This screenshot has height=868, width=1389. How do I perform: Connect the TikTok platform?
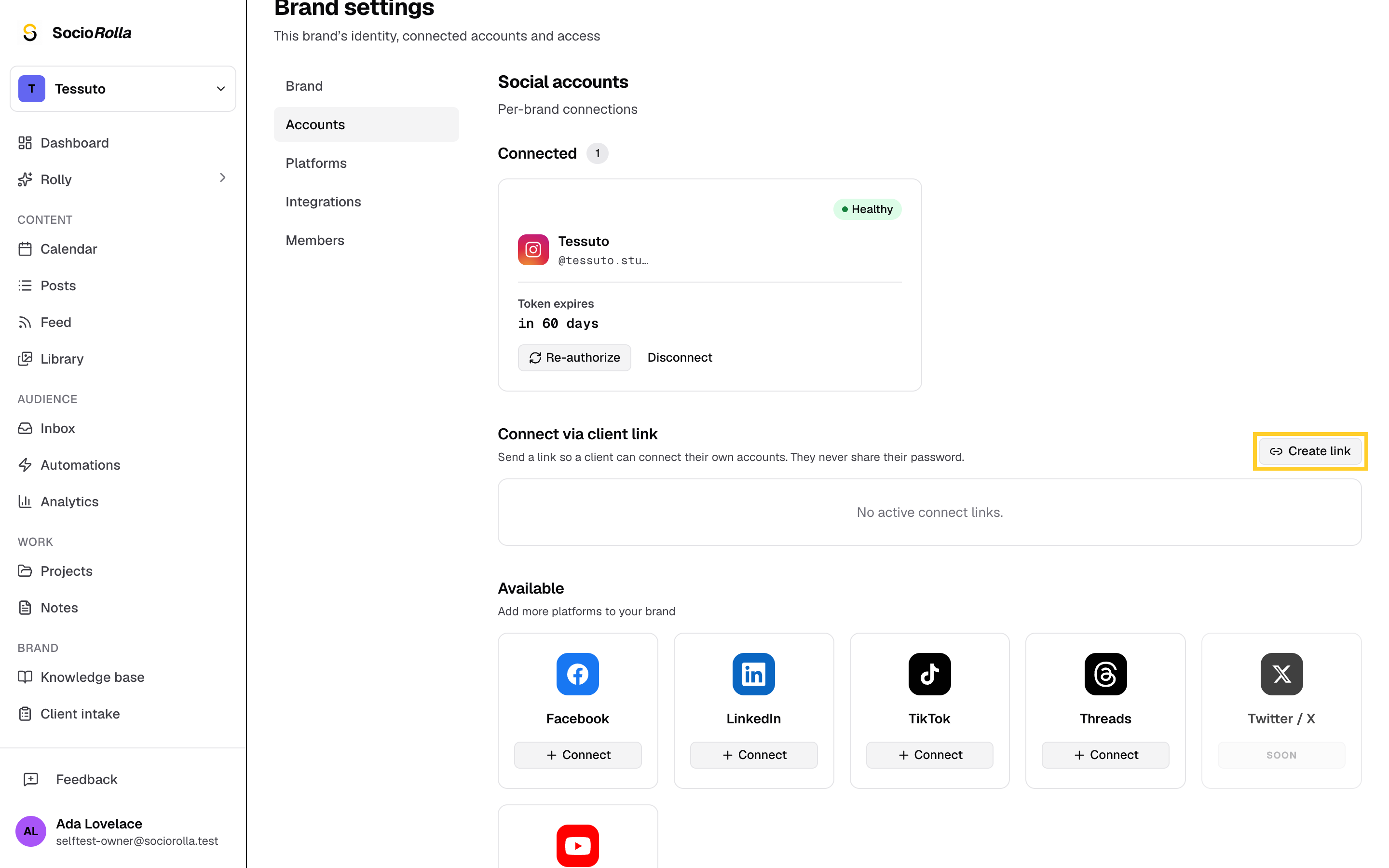pyautogui.click(x=929, y=755)
